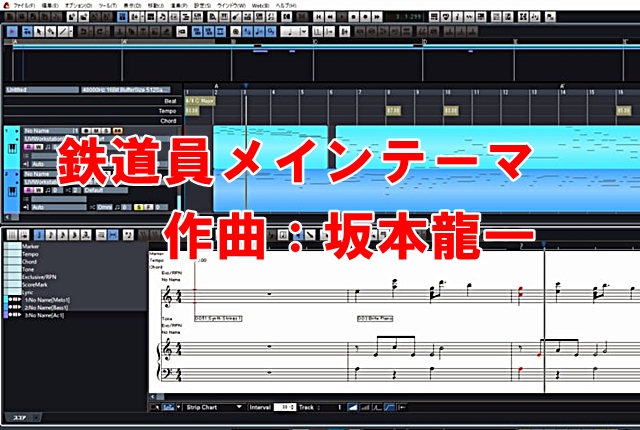
Task: Click the stop transport button
Action: (x=353, y=17)
